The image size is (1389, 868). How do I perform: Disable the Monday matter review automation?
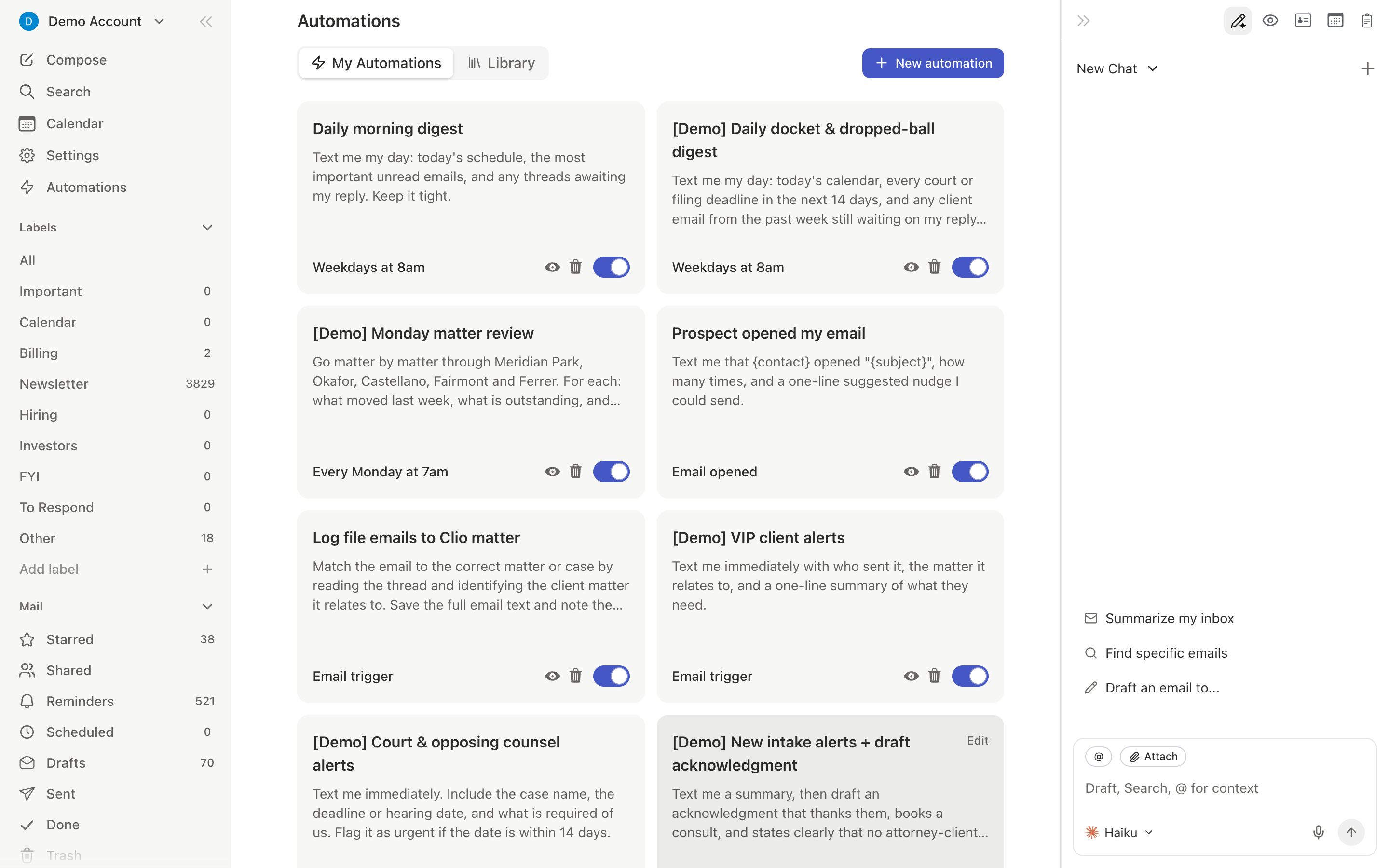[611, 471]
